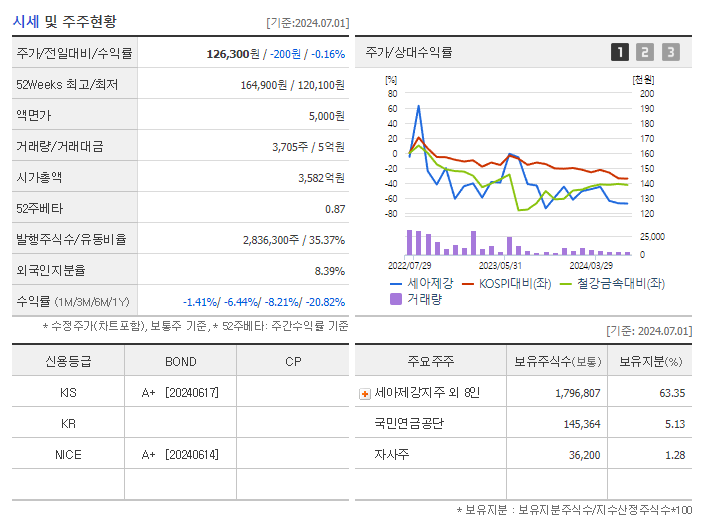Viewport: 702px width, 525px height.
Task: Click the 국민연금공단 shareholder name
Action: tap(409, 423)
